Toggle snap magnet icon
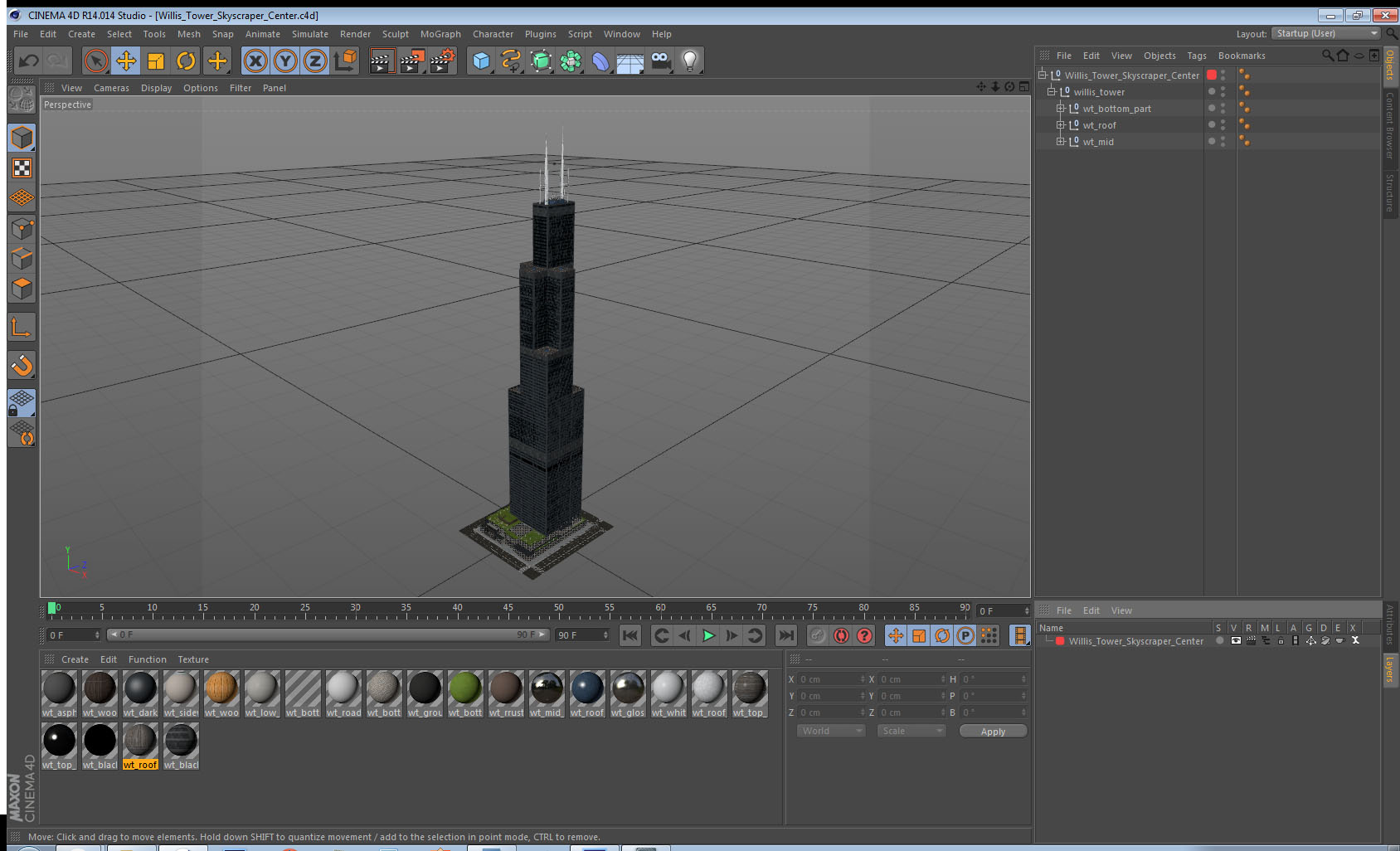This screenshot has width=1400, height=851. [x=22, y=365]
